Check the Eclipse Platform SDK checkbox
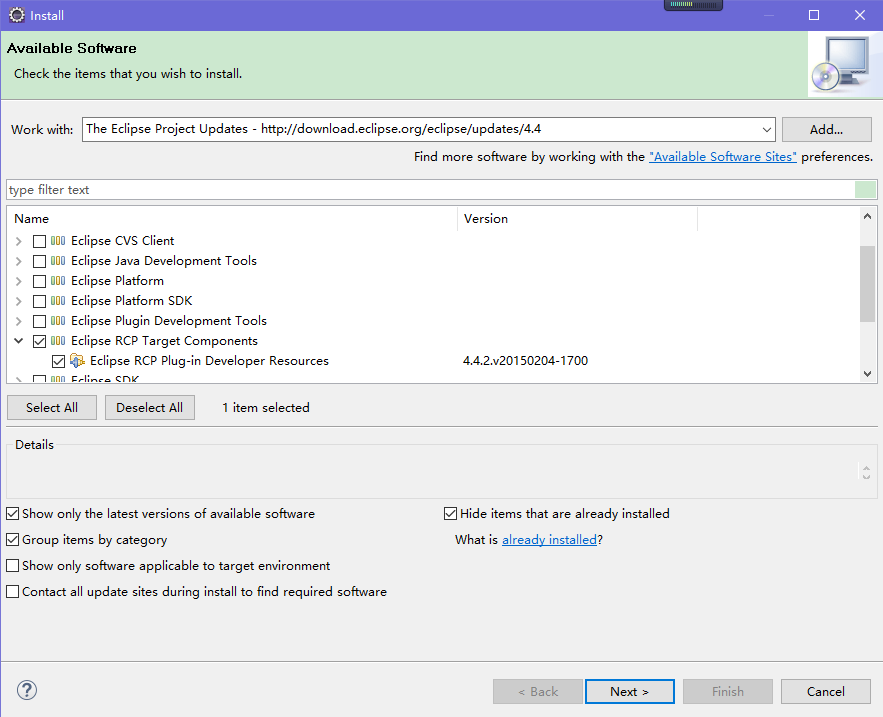 click(x=39, y=301)
